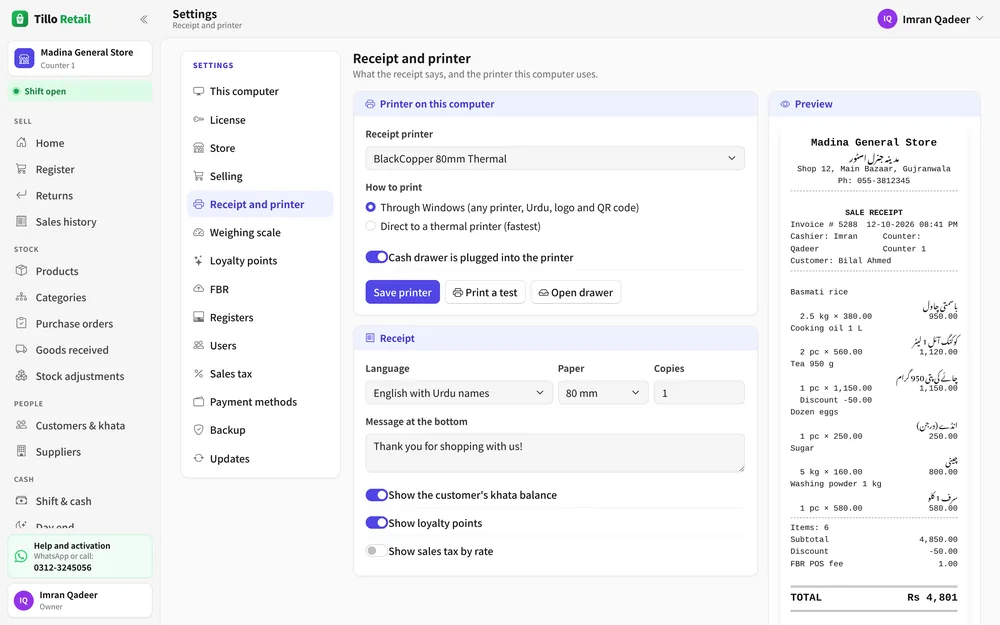Click the Home house icon in sidebar
Viewport: 1000px width, 625px height.
coord(22,143)
